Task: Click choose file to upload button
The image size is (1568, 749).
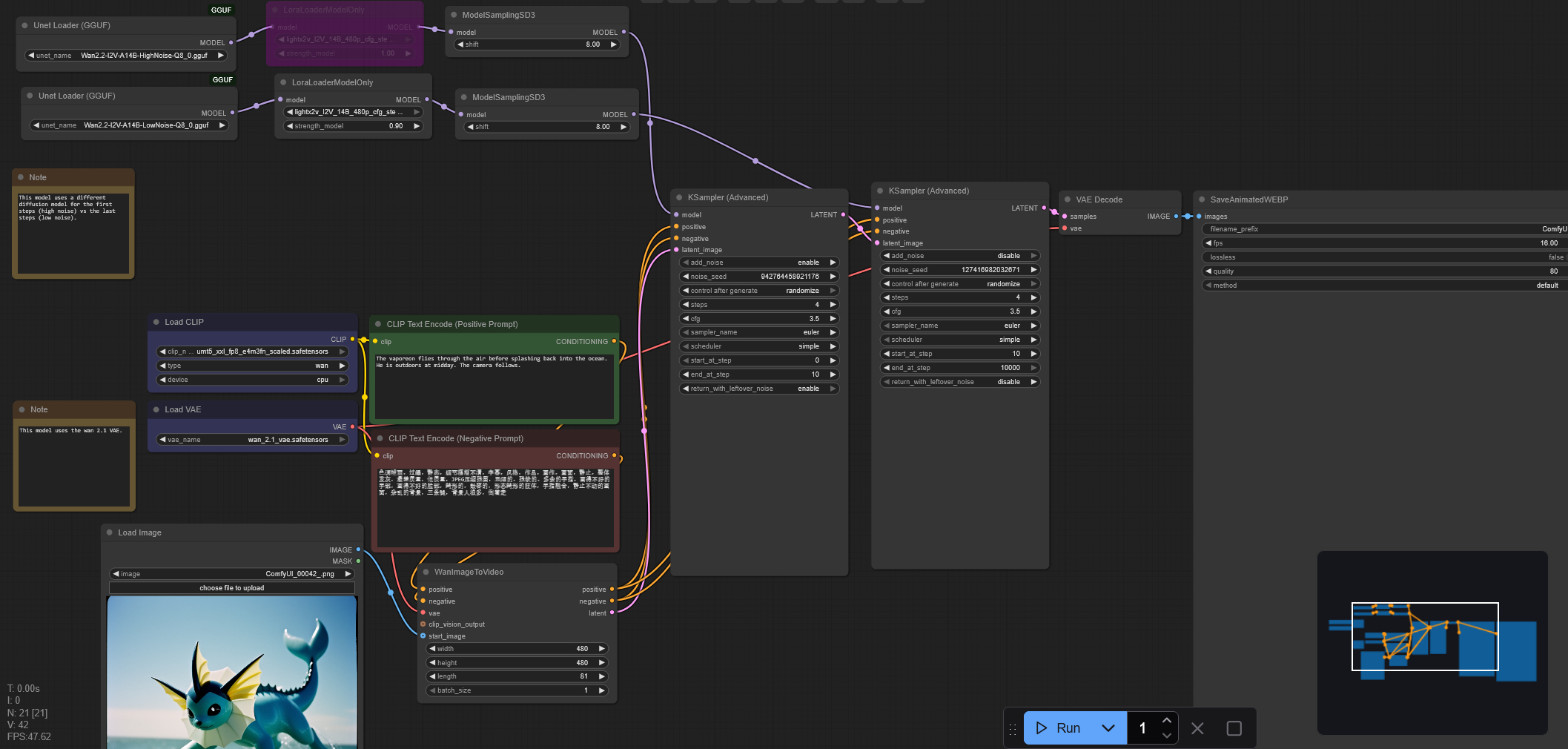Action: tap(232, 588)
